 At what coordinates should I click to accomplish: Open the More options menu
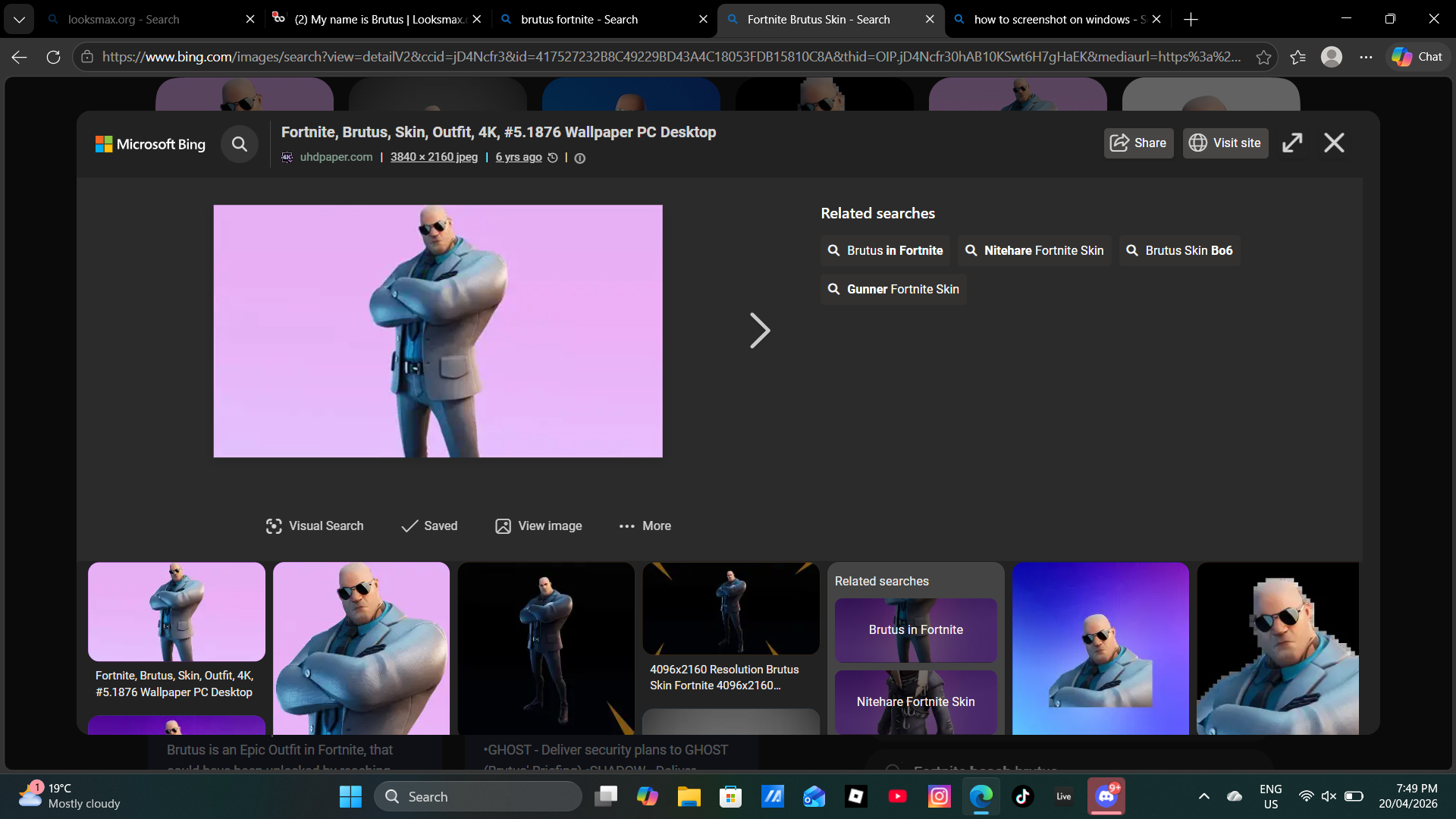click(645, 526)
